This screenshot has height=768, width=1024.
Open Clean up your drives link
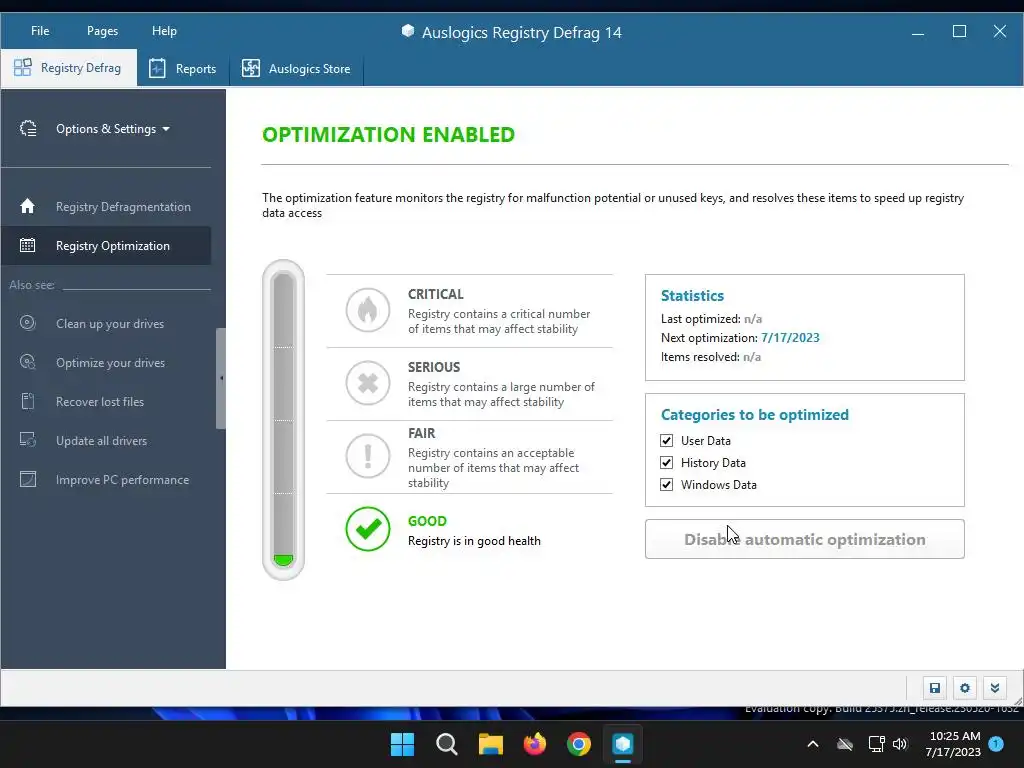tap(110, 323)
